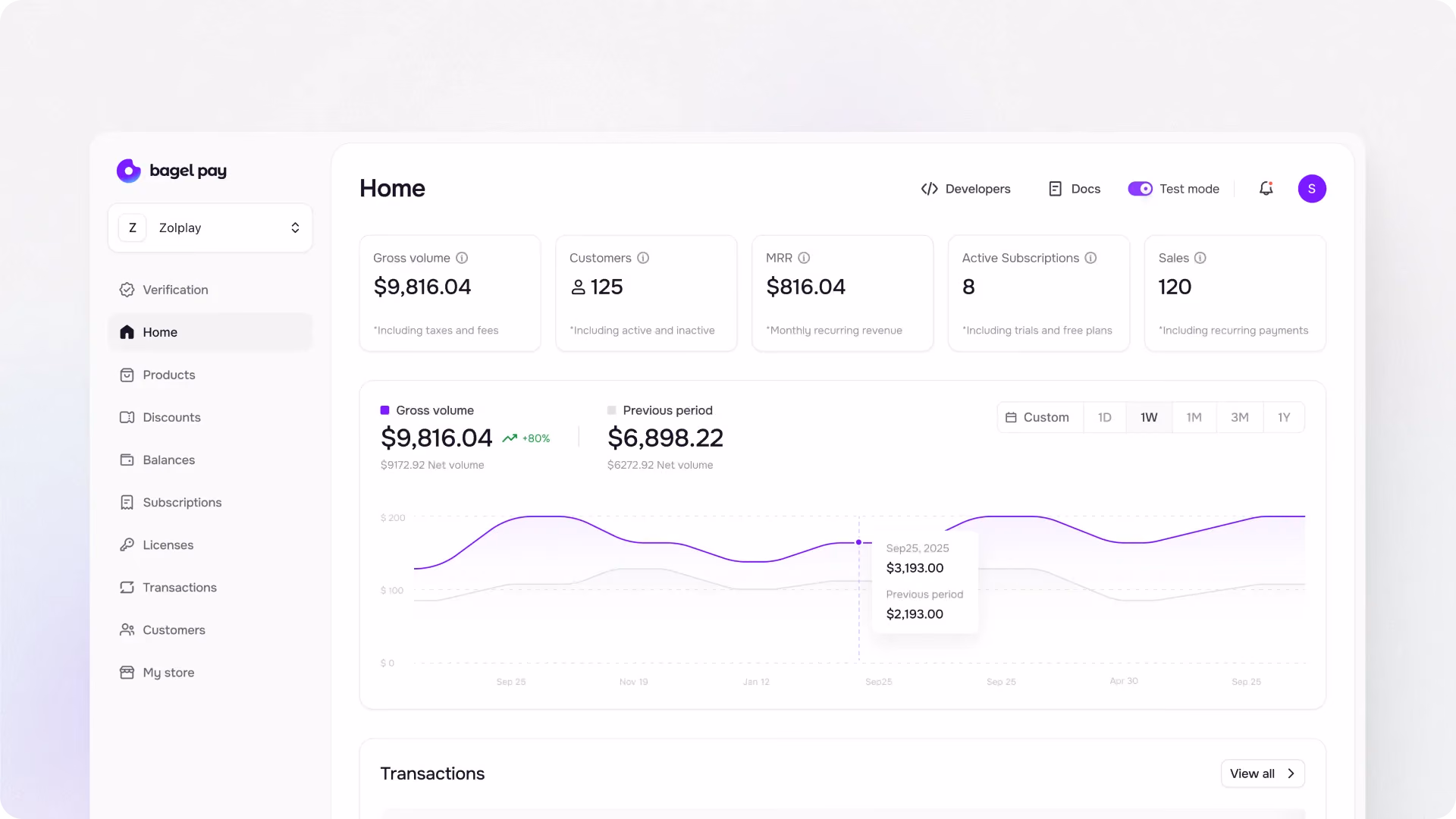This screenshot has height=819, width=1456.
Task: Click the purple Gross volume legend swatch
Action: pos(384,410)
